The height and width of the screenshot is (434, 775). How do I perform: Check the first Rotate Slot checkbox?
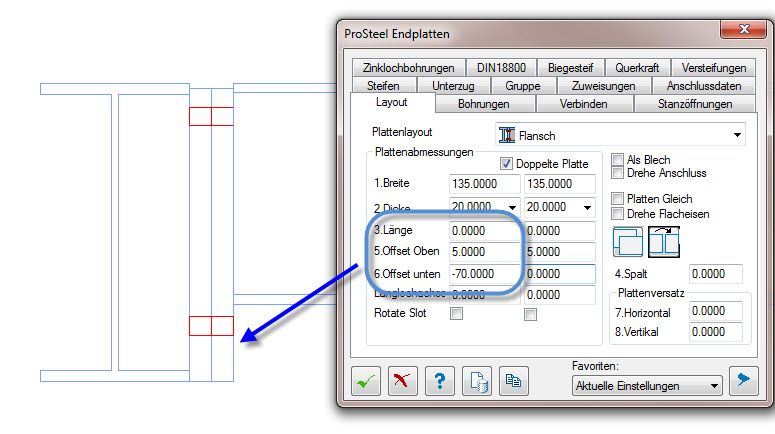456,313
